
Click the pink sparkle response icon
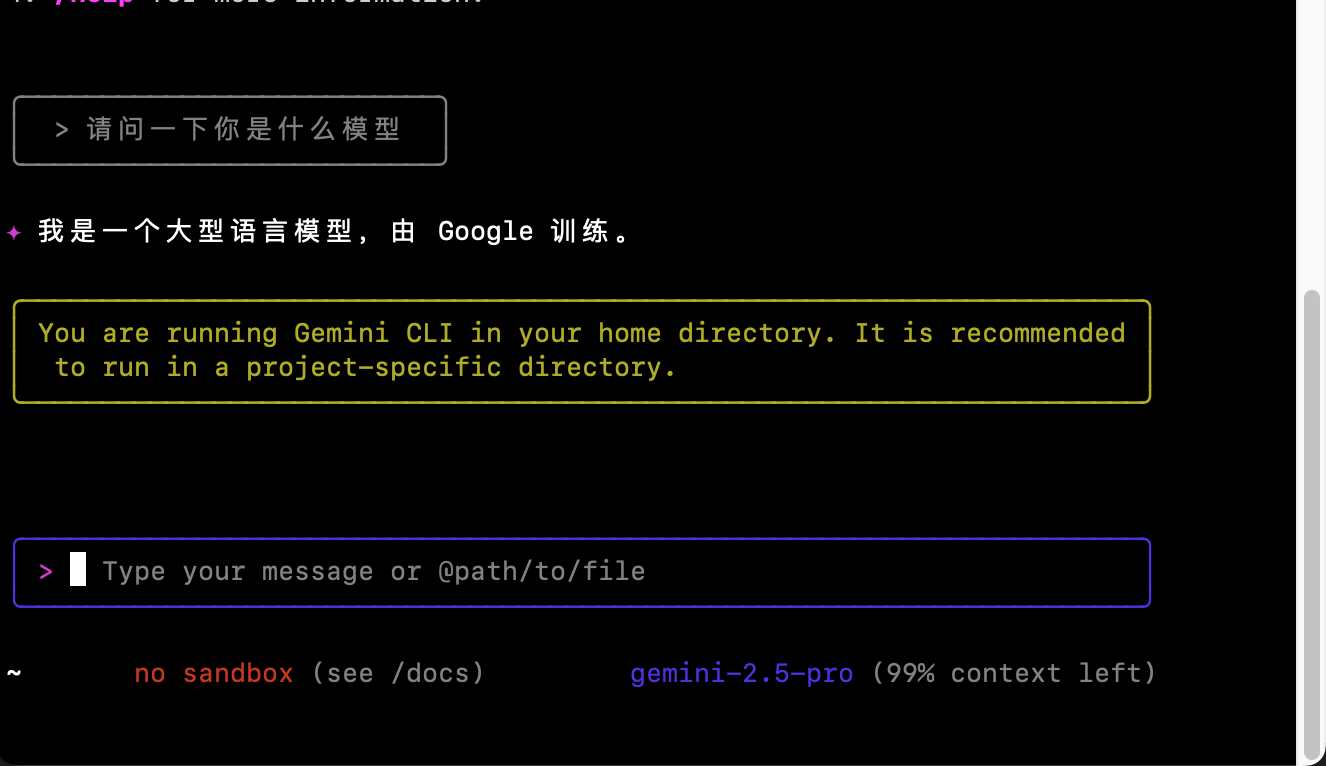pyautogui.click(x=14, y=233)
